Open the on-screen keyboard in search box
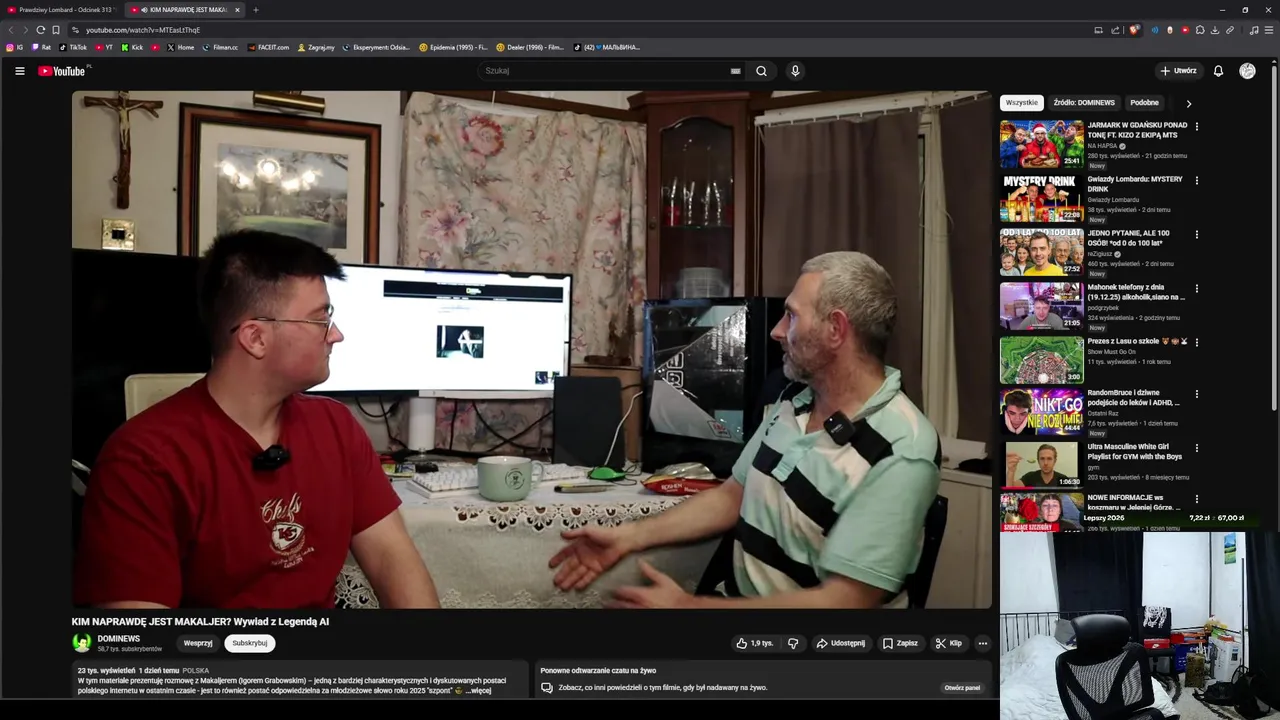Image resolution: width=1280 pixels, height=720 pixels. point(735,71)
